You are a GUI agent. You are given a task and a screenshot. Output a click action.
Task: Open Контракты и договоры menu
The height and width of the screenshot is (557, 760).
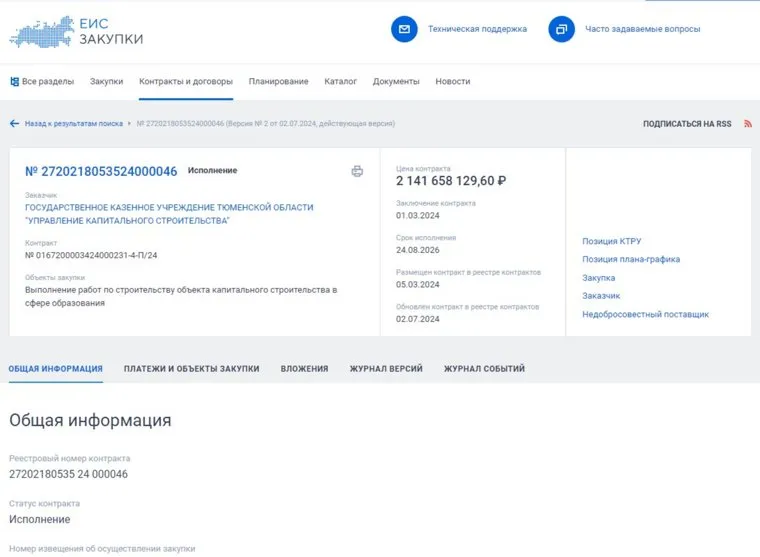coord(186,81)
